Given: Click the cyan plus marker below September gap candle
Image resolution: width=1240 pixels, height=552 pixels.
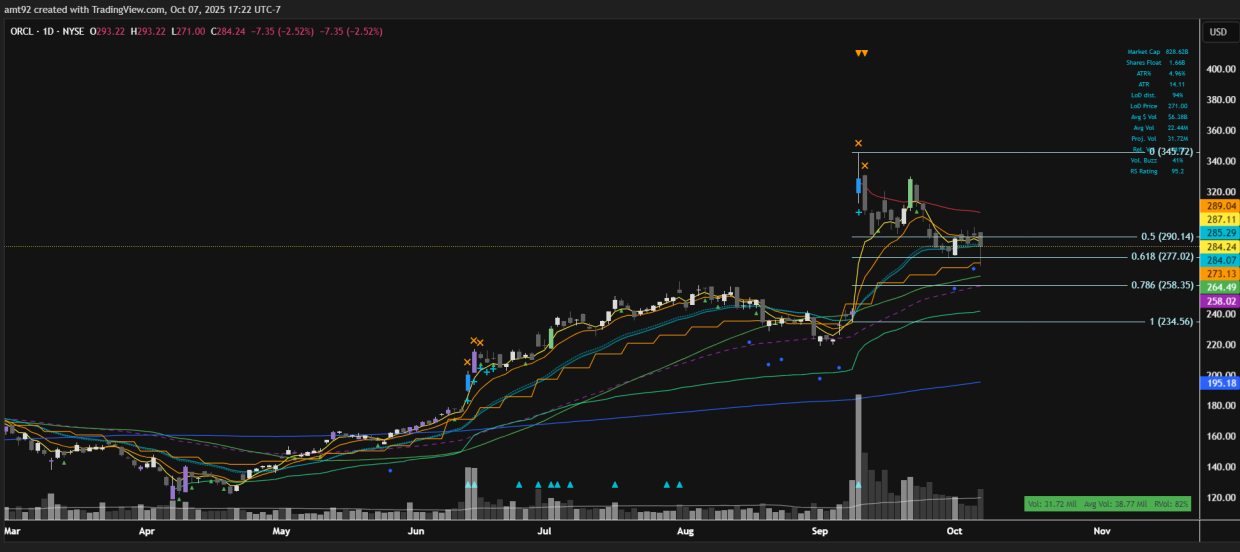Looking at the screenshot, I should click(x=859, y=211).
